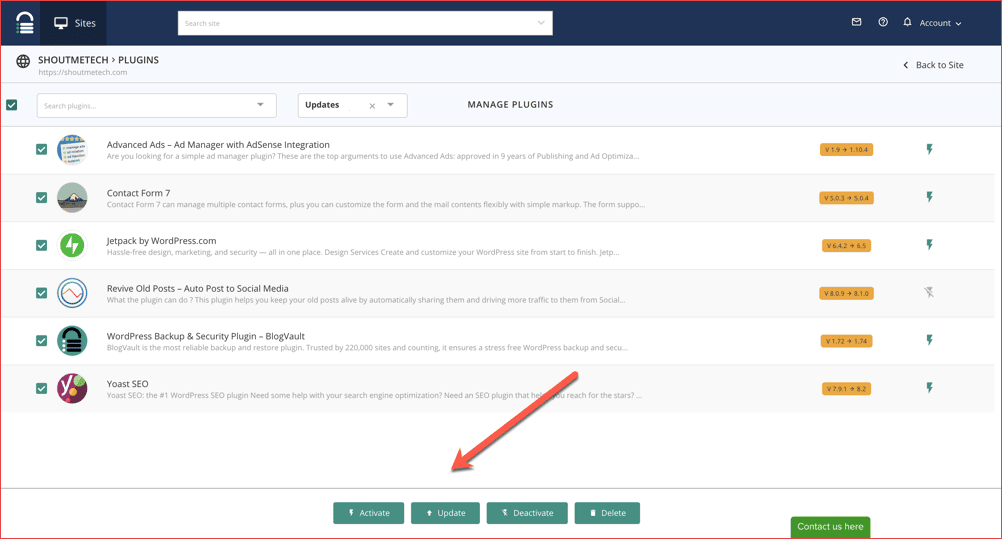Viewport: 1002px width, 539px height.
Task: Click Revive Old Posts plugin title
Action: click(x=197, y=289)
